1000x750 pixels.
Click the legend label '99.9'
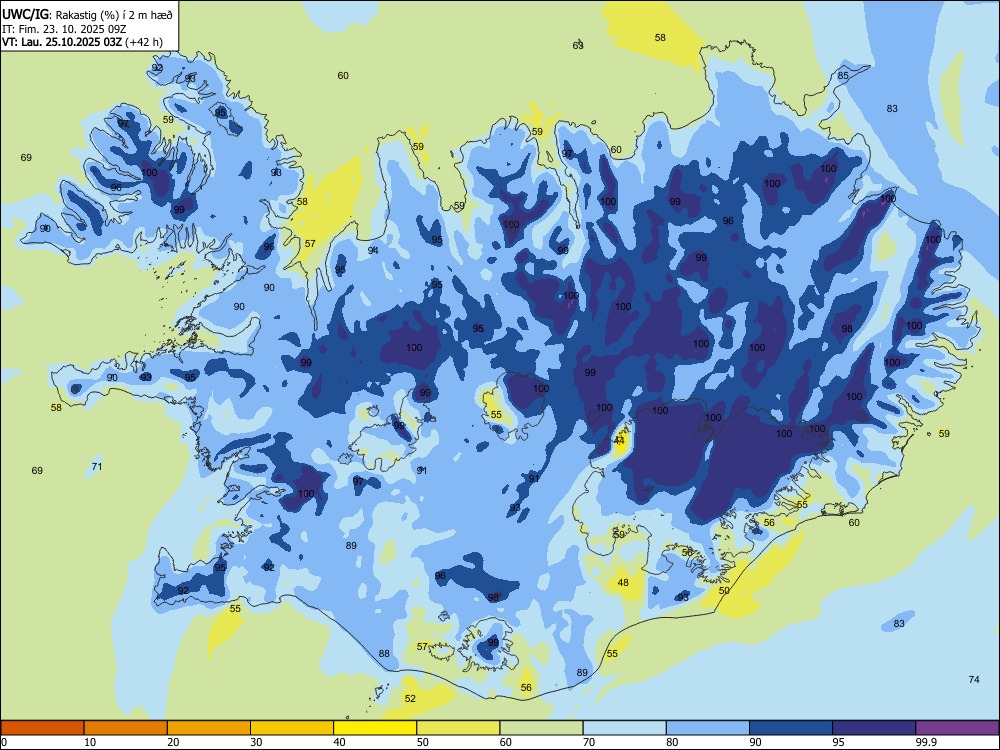[926, 742]
